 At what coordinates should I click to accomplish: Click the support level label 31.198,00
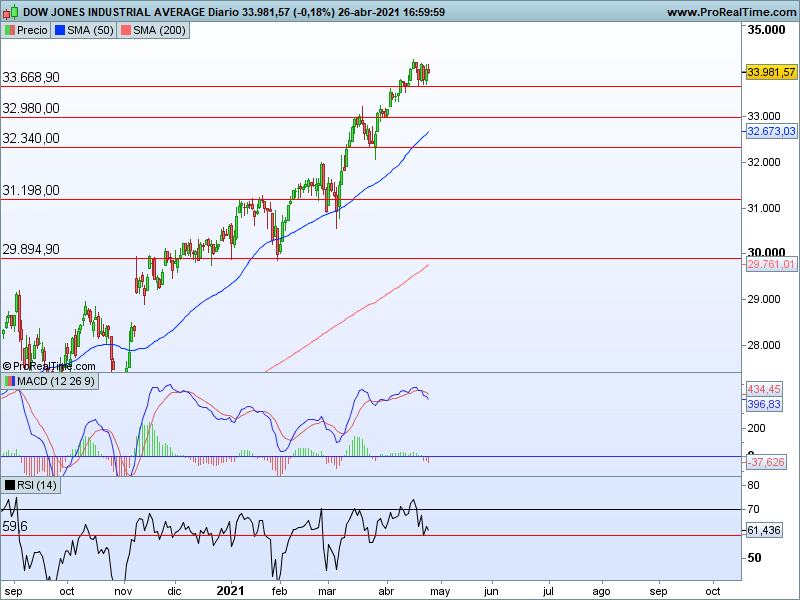click(31, 190)
